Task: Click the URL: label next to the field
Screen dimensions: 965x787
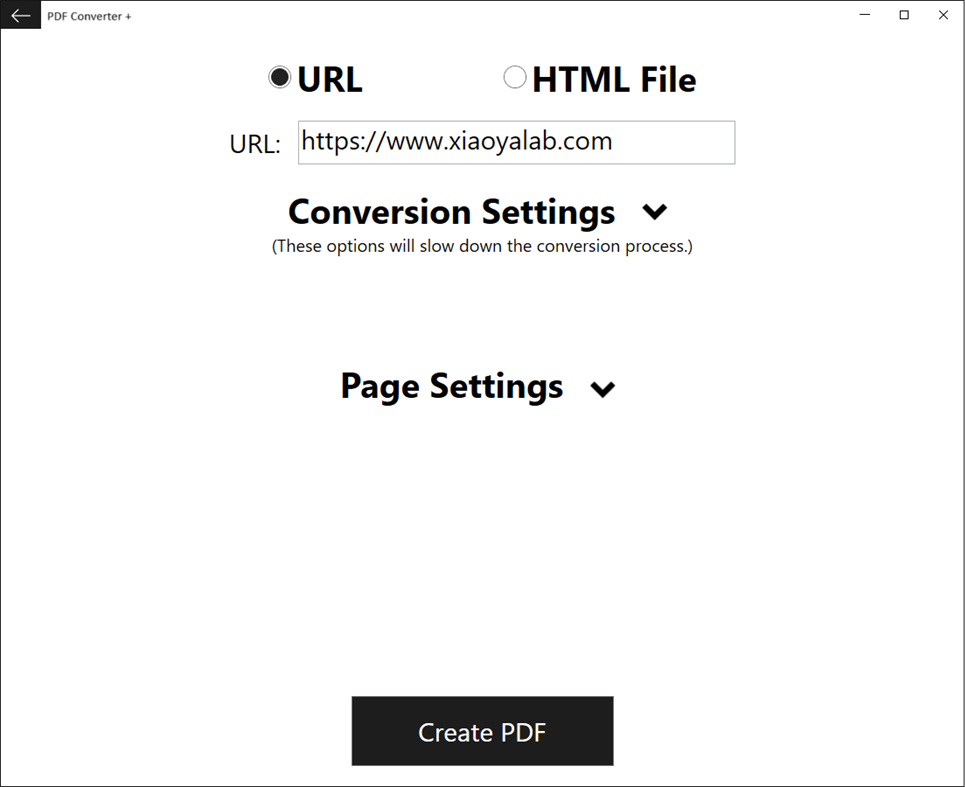Action: point(253,143)
